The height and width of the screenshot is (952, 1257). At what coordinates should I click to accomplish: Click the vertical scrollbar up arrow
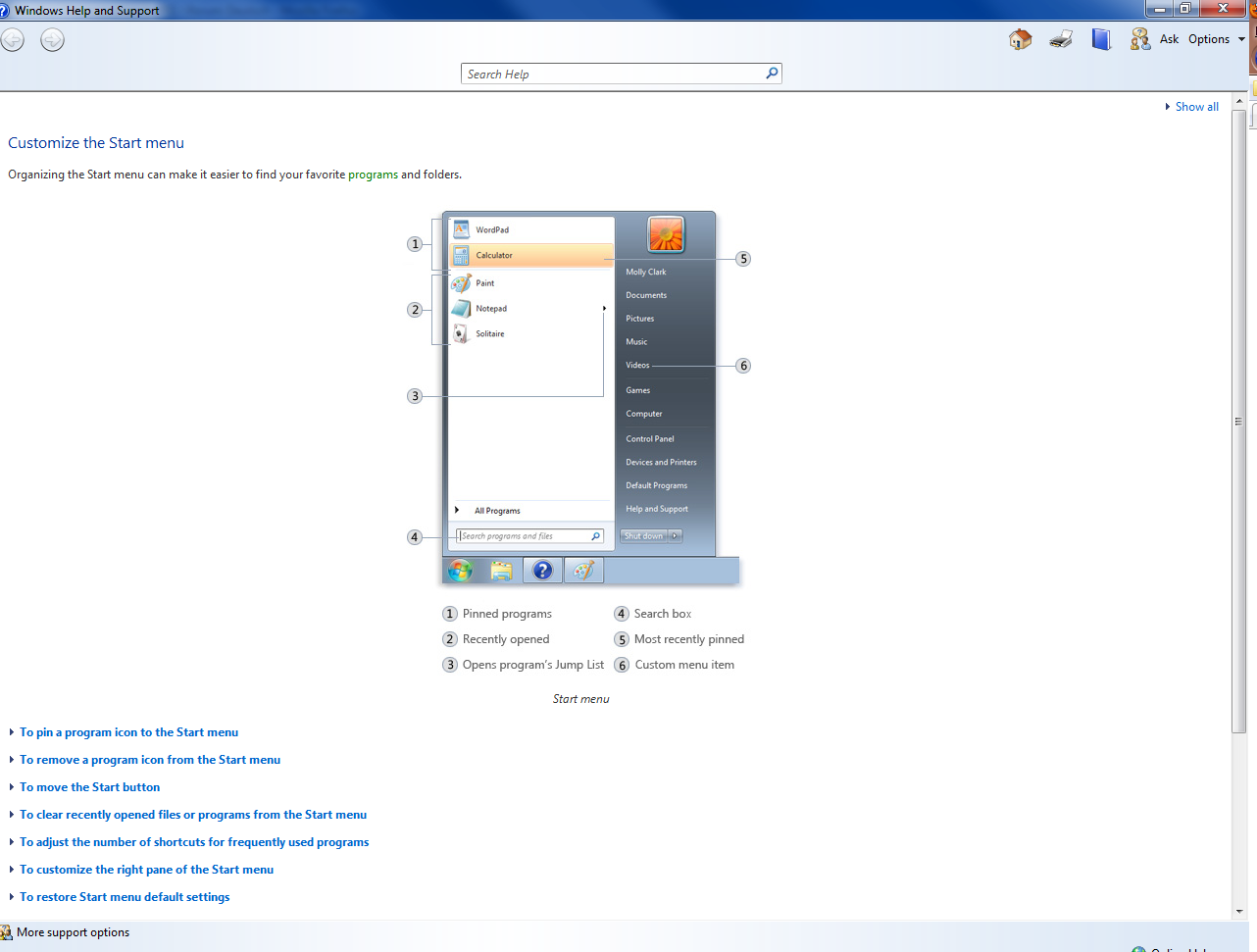(x=1239, y=101)
